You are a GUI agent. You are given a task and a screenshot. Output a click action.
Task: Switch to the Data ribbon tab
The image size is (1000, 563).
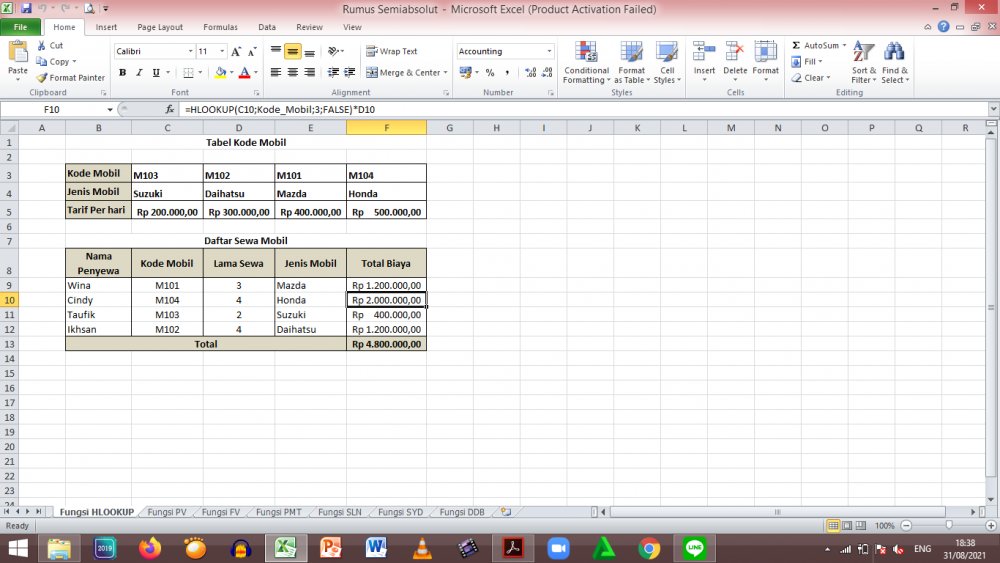coord(267,27)
